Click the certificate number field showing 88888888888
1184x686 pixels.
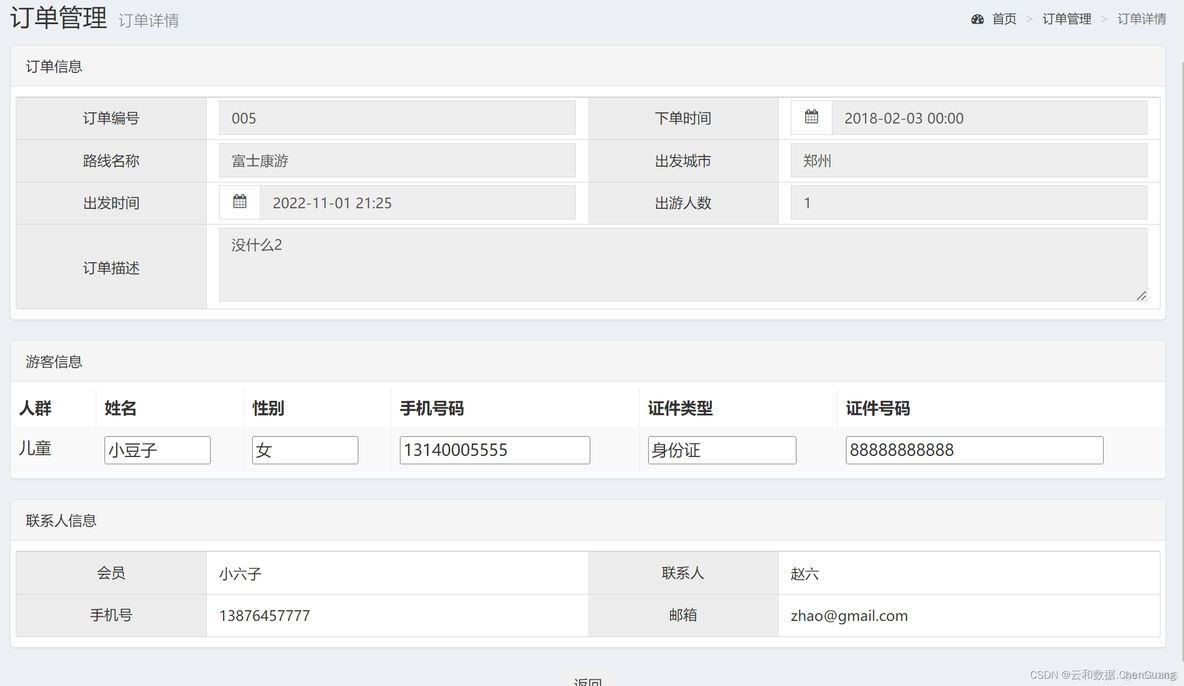(x=973, y=450)
